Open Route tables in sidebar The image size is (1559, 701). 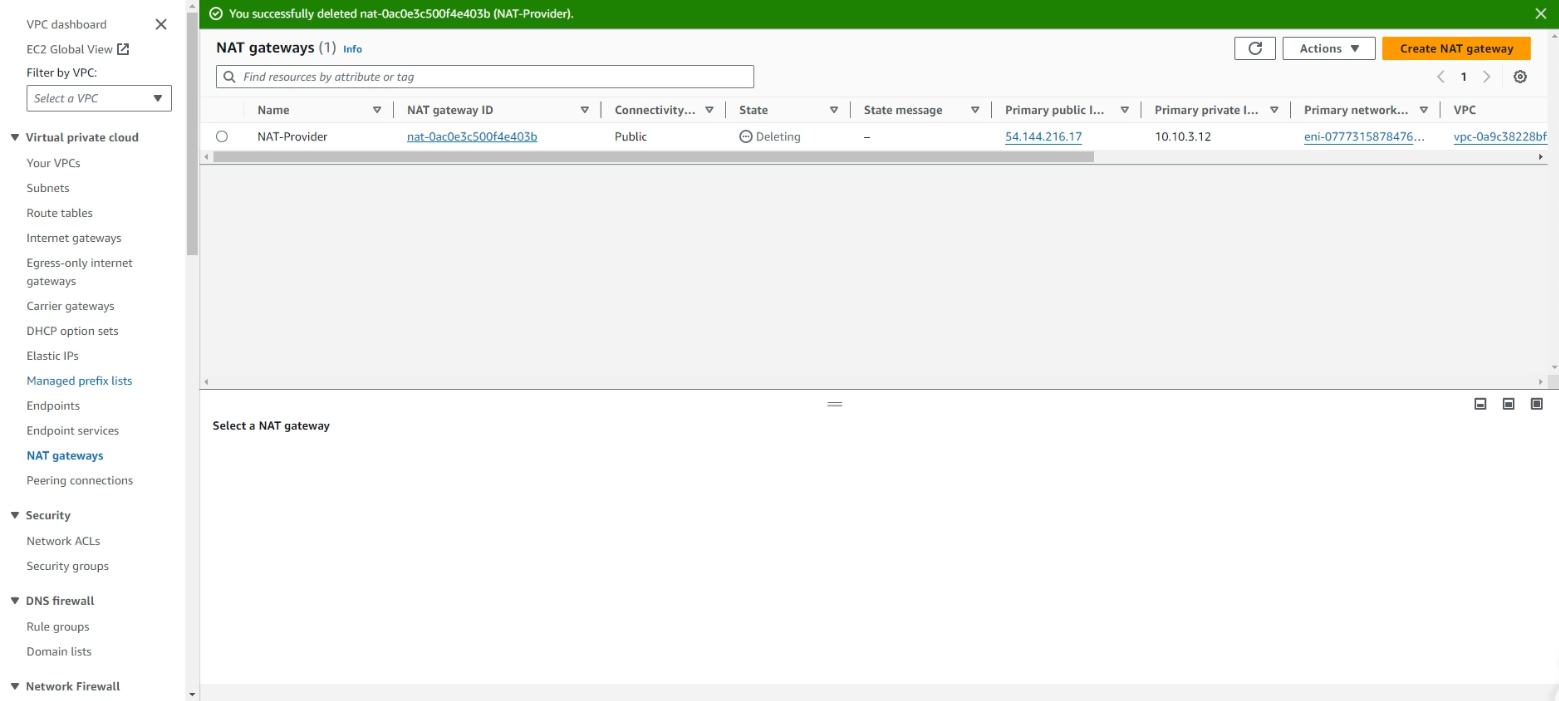[59, 213]
